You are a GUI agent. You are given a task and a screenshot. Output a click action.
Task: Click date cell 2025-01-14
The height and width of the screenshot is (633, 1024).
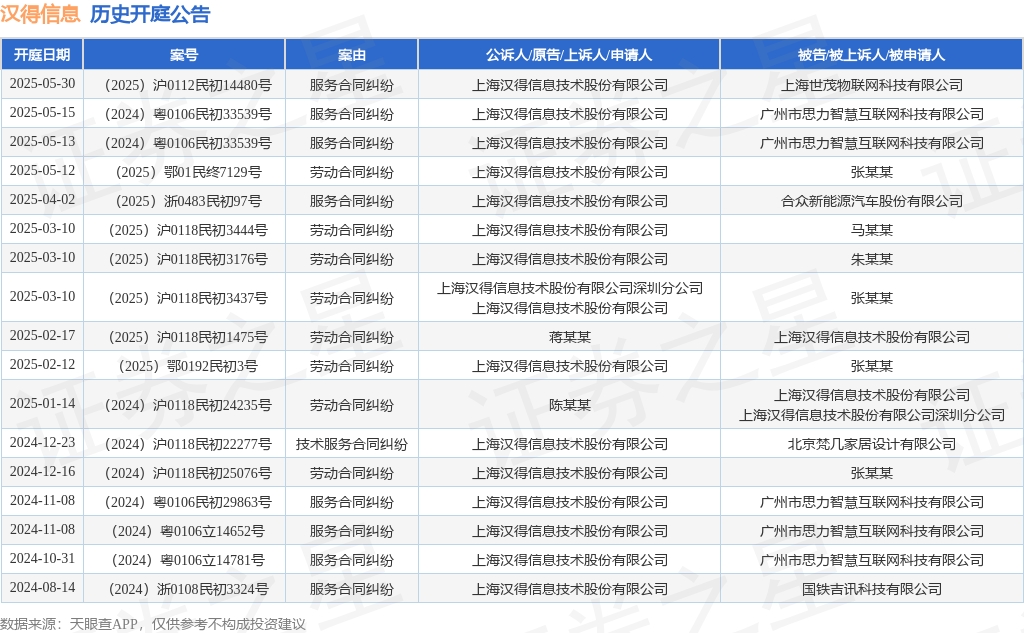point(42,403)
